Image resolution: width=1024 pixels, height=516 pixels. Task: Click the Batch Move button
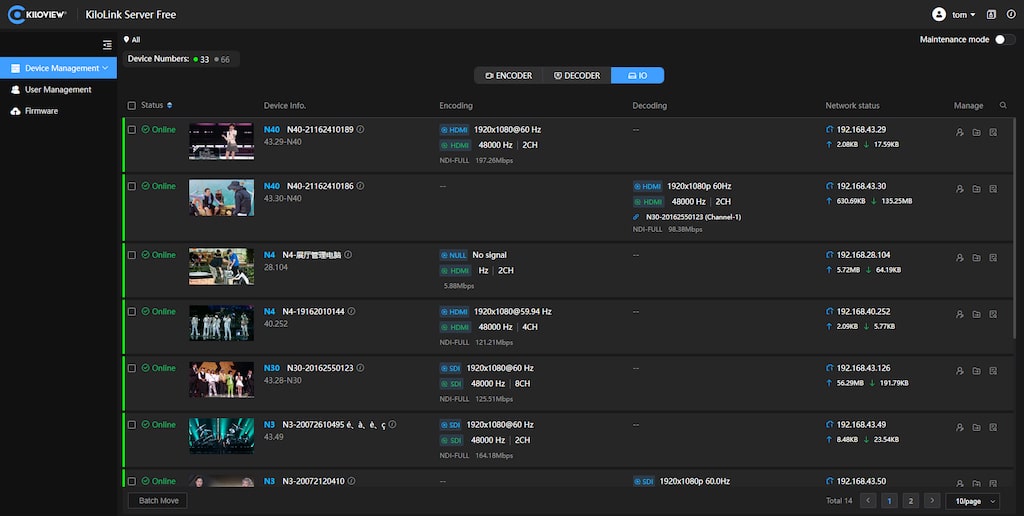pos(158,500)
